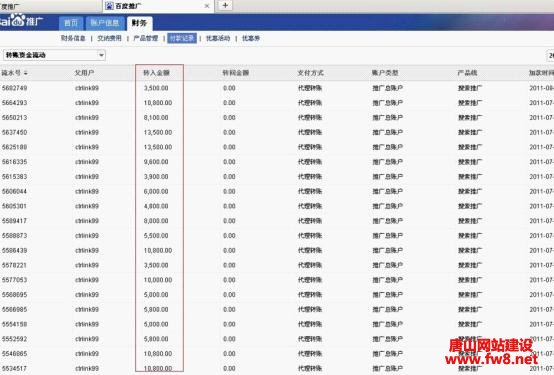
Task: Close the 百度推广 browser tab
Action: click(x=207, y=6)
